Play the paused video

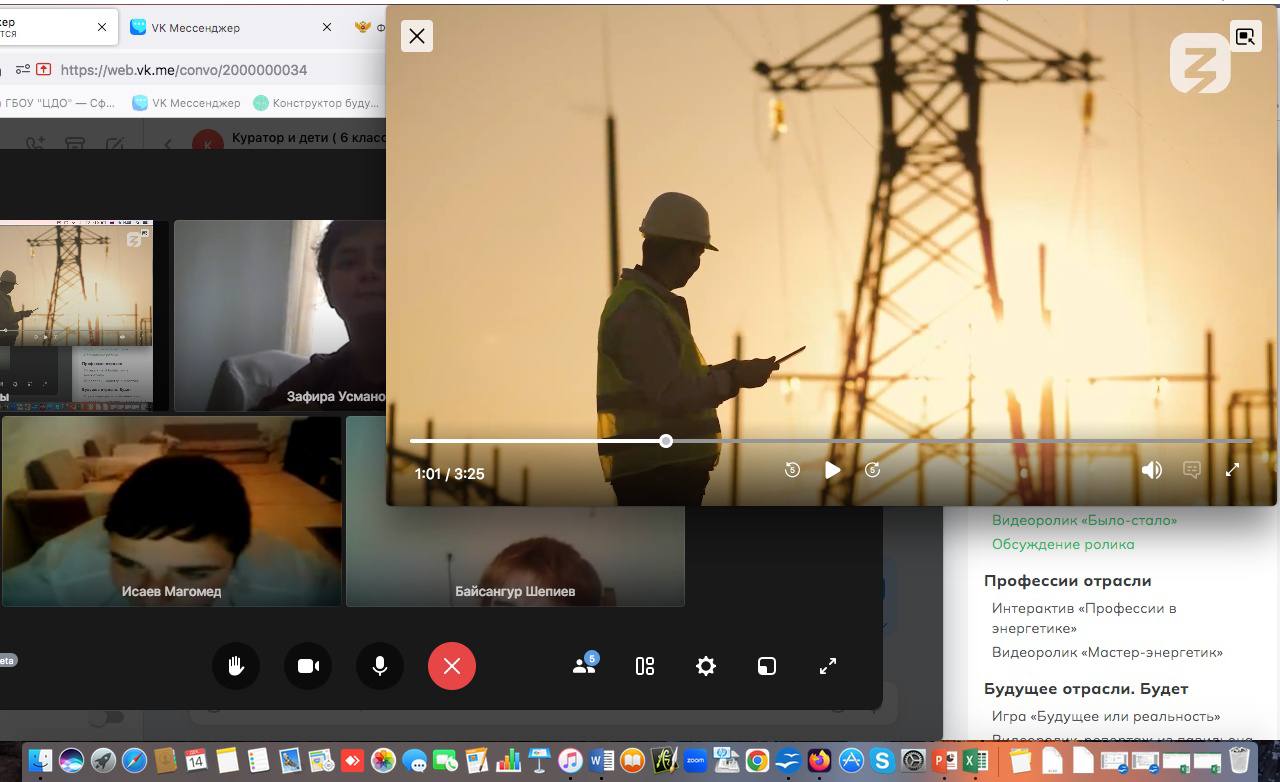[x=832, y=470]
